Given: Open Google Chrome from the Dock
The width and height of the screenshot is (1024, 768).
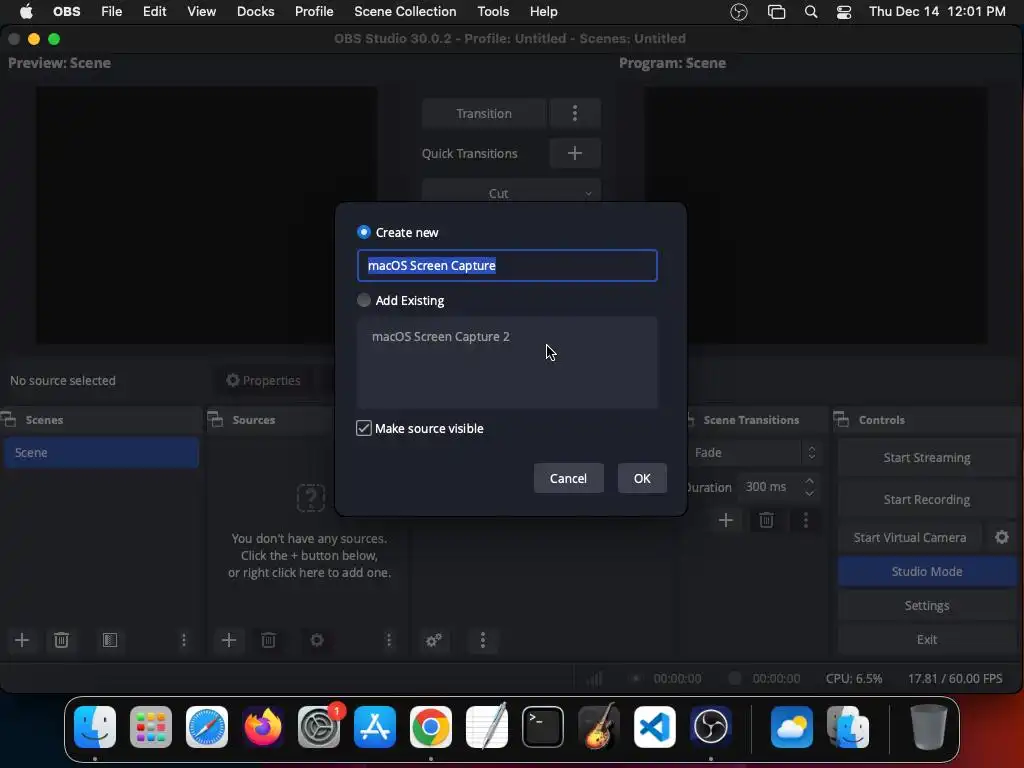Looking at the screenshot, I should pyautogui.click(x=431, y=726).
